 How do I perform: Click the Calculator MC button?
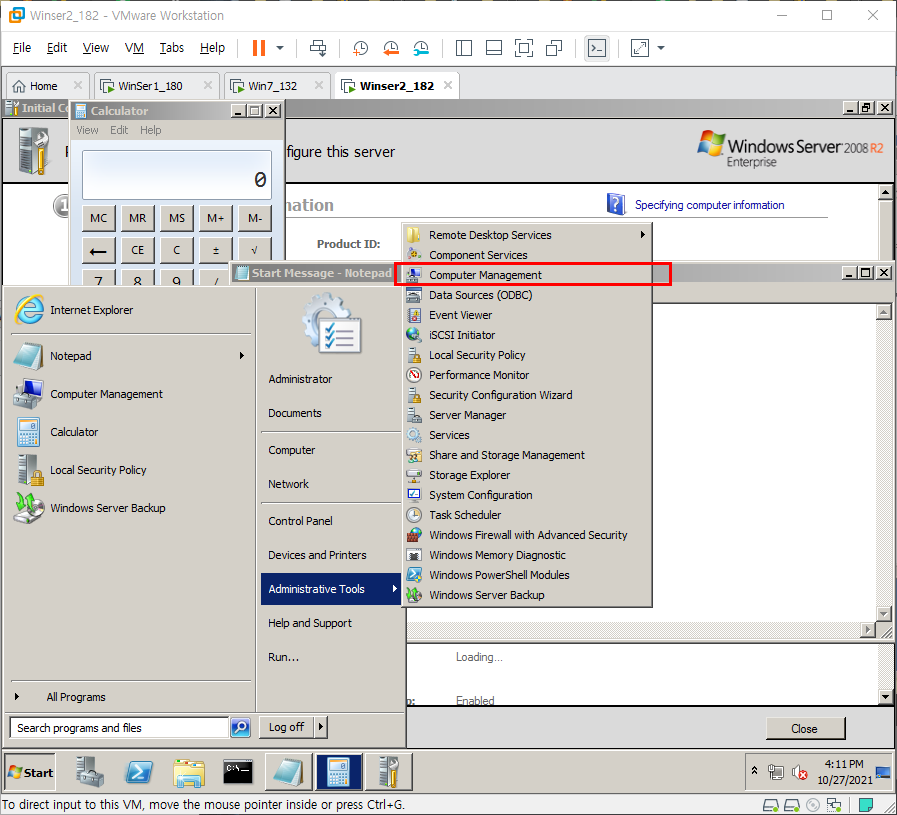click(x=98, y=218)
